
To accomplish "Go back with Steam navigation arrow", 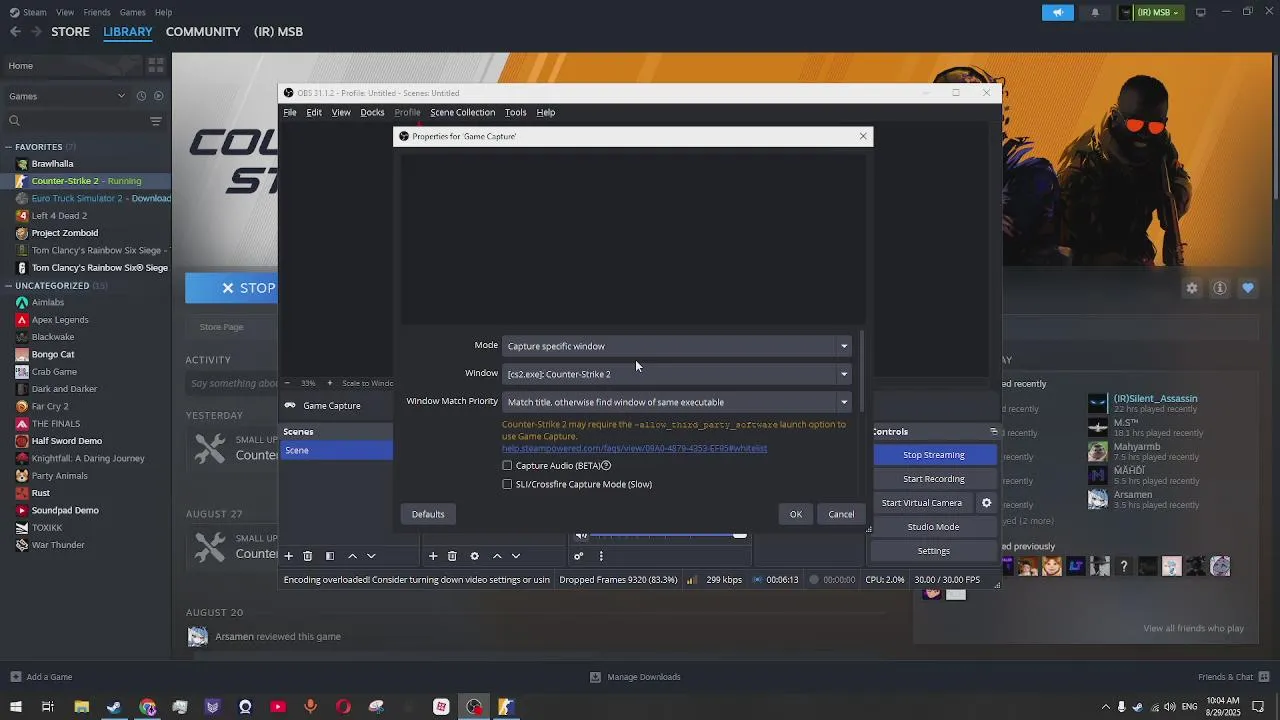I will [15, 32].
